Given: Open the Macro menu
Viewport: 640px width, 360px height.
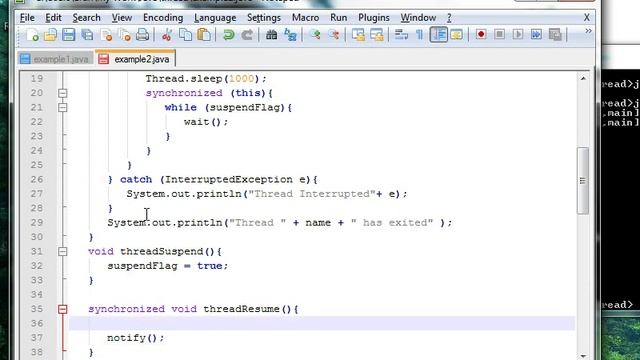Looking at the screenshot, I should [x=305, y=18].
